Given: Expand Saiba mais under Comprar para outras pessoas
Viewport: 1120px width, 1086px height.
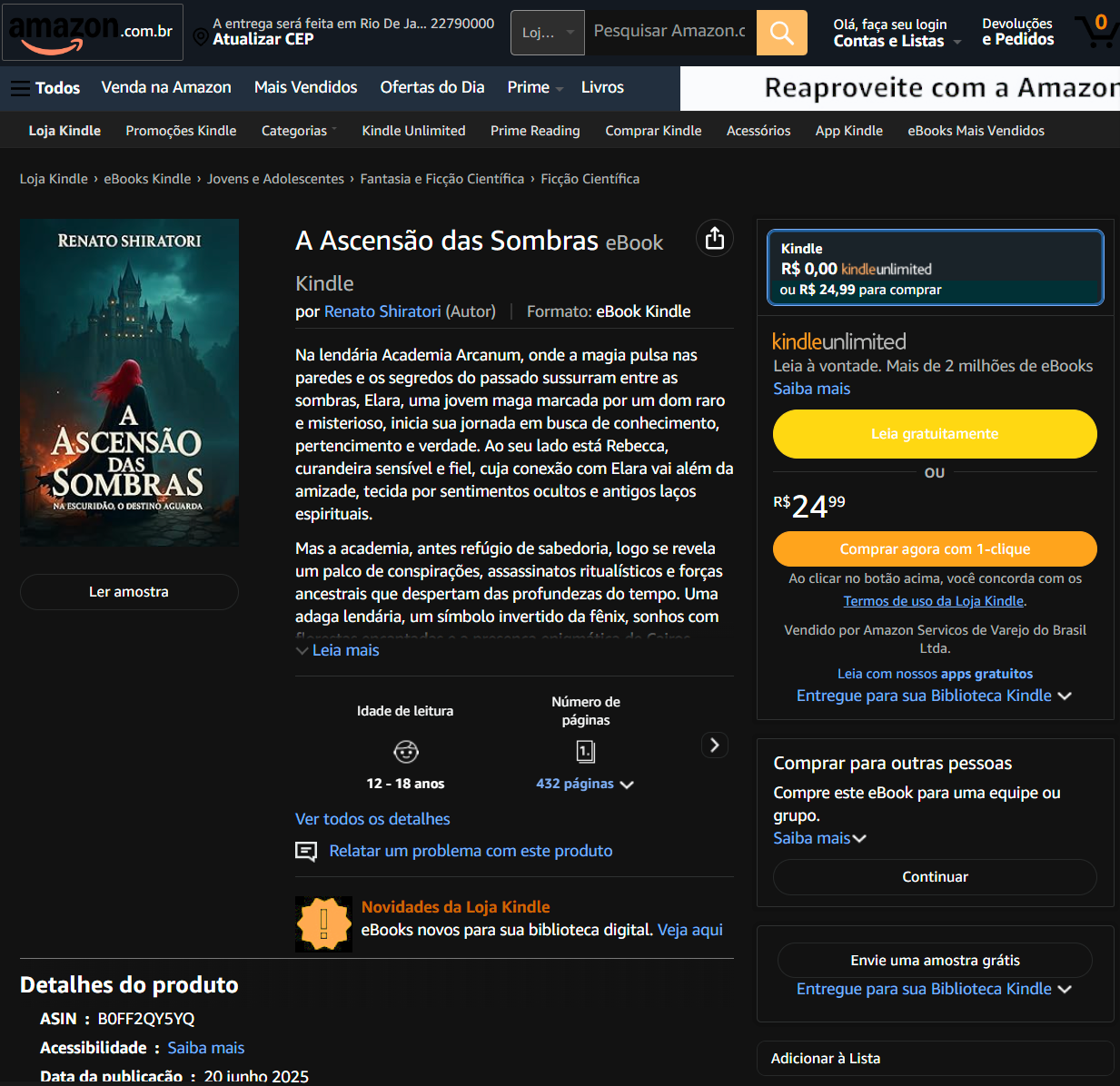Looking at the screenshot, I should tap(819, 838).
